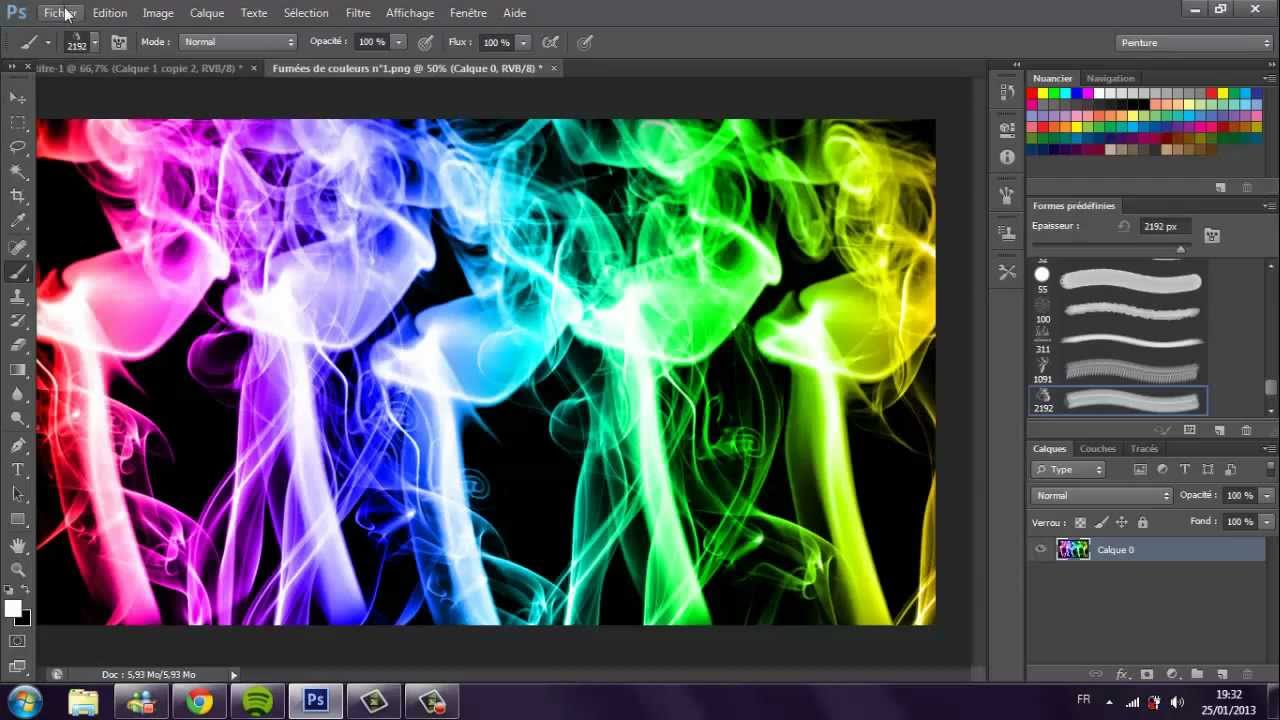Screen dimensions: 1280x720
Task: Select Calque 0 layer thumbnail
Action: pos(1073,549)
